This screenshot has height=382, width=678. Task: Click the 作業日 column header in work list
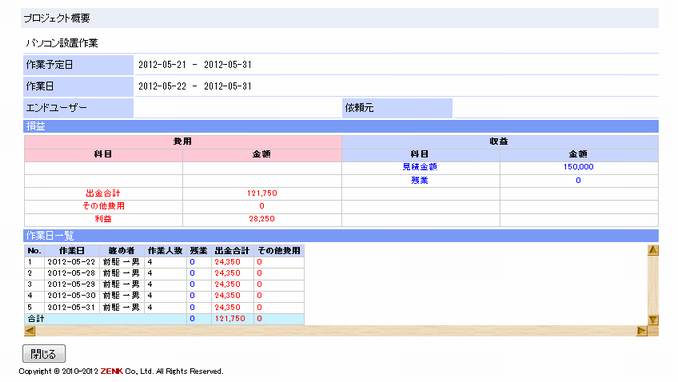point(72,250)
